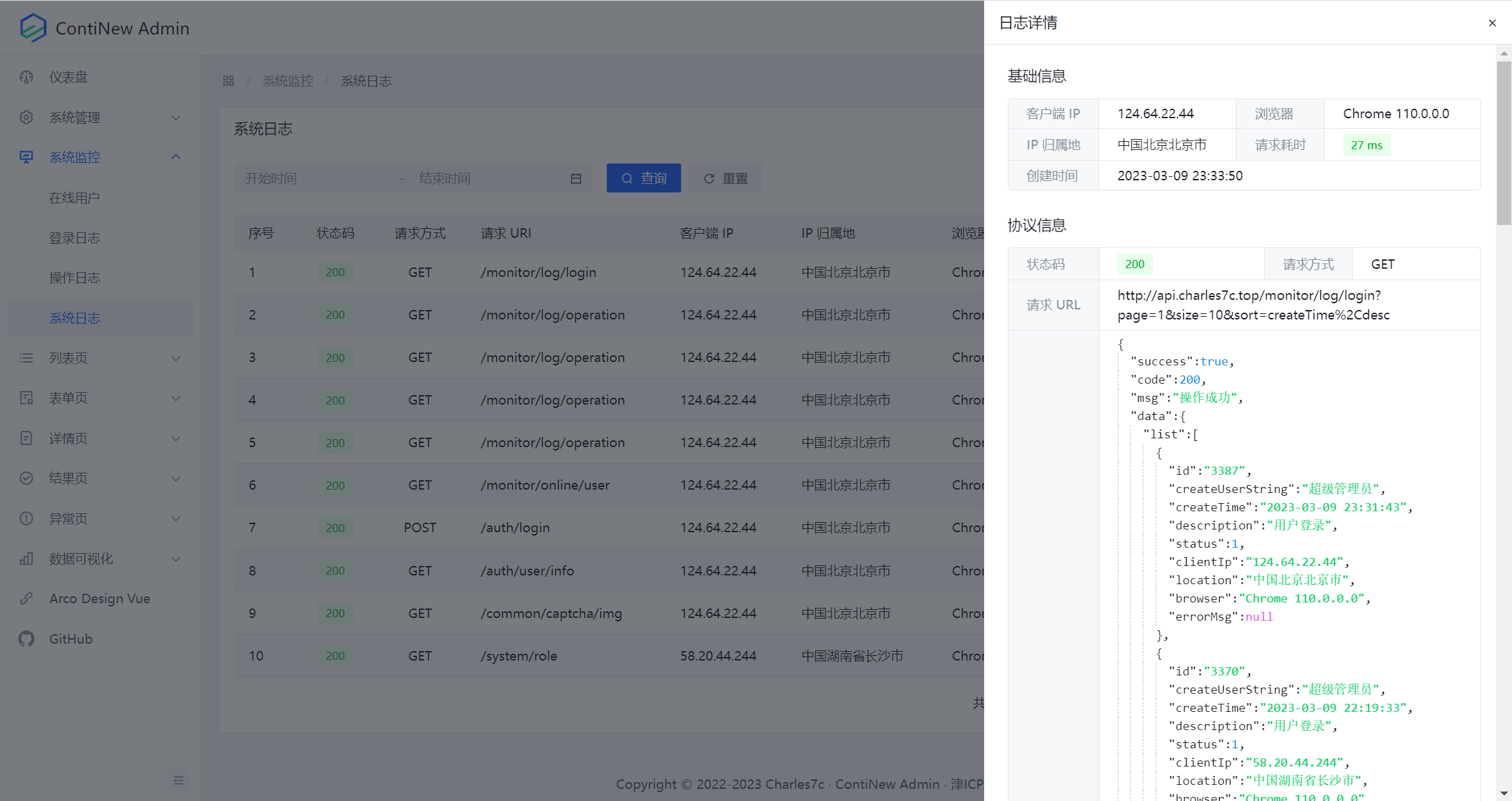Click the sidebar collapse icon at bottom
The width and height of the screenshot is (1512, 801).
click(x=178, y=780)
